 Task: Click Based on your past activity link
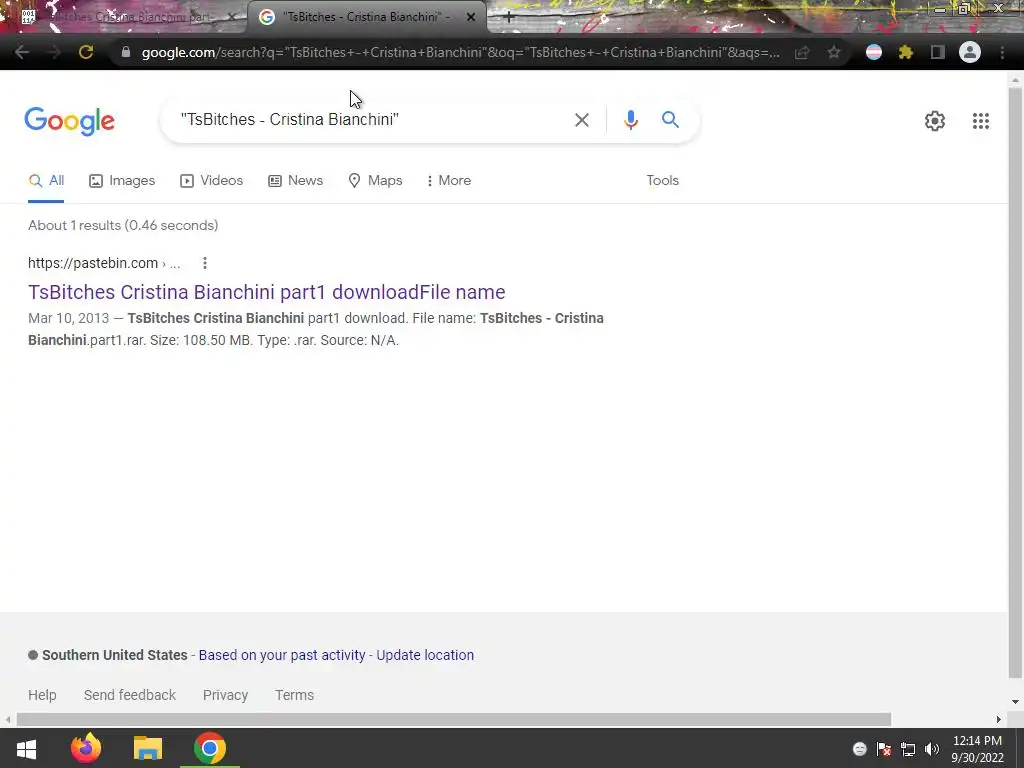[281, 655]
